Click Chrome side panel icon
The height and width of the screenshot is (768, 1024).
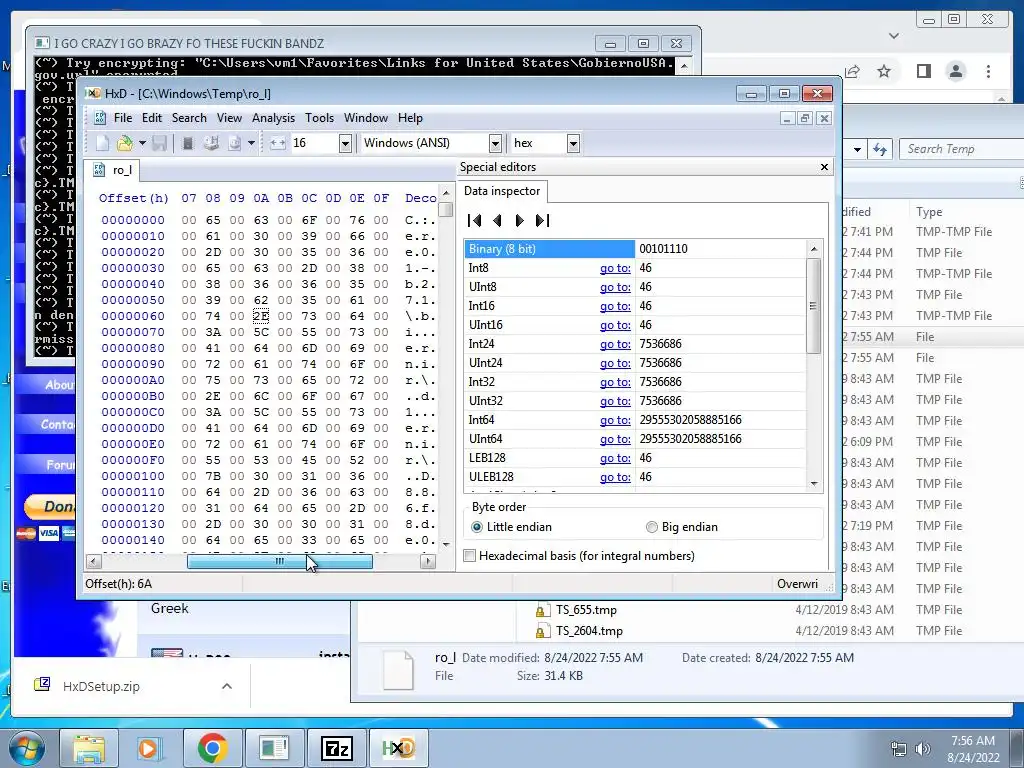(923, 71)
